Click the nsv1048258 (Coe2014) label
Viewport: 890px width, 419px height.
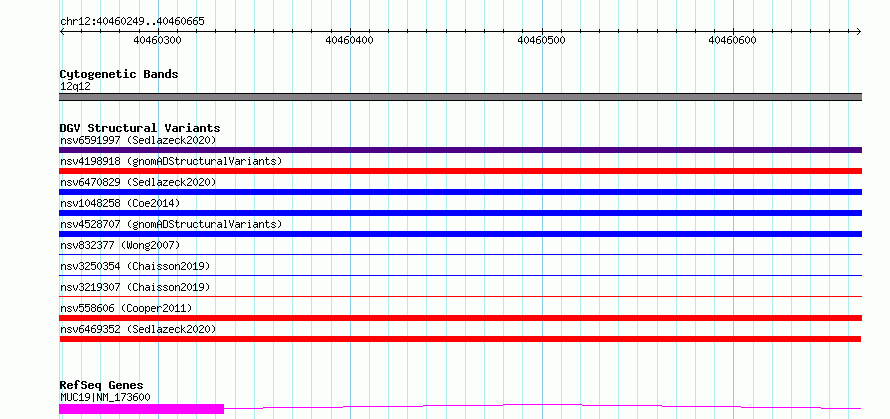tap(120, 203)
